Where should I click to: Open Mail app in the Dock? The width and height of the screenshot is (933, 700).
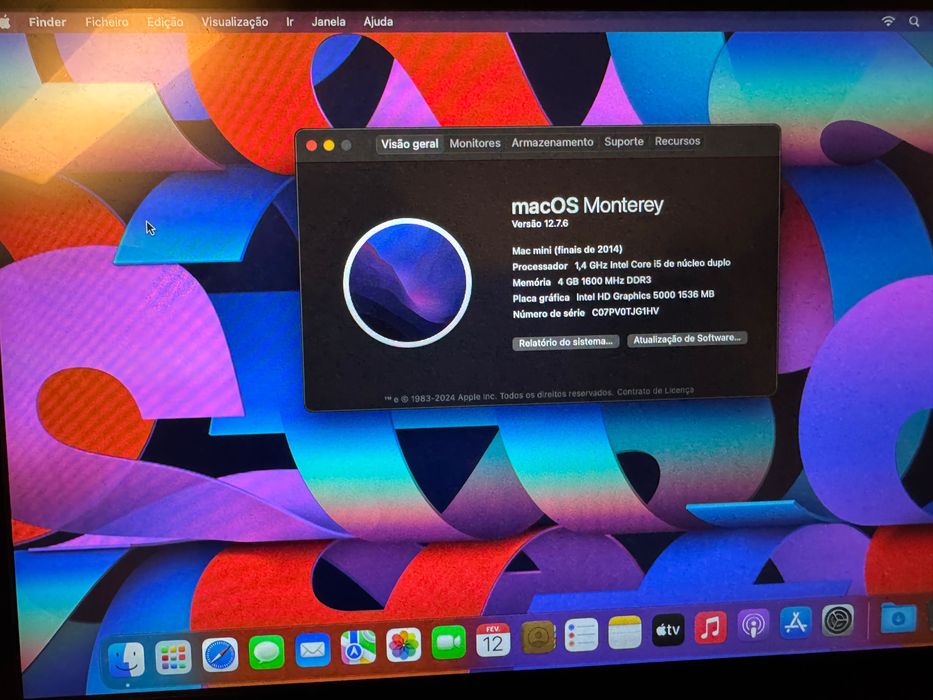312,649
